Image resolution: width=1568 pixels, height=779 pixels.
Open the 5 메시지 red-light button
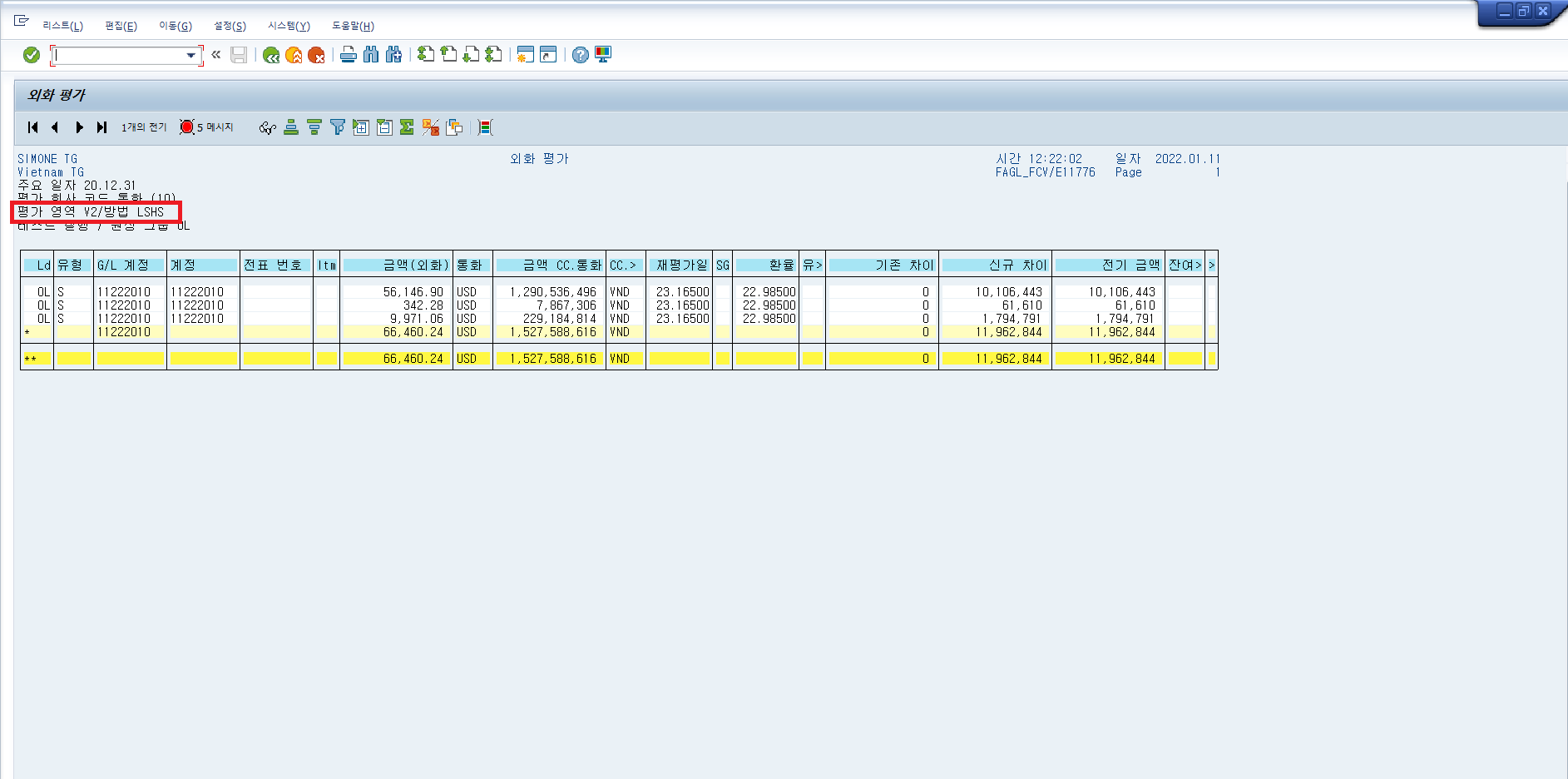point(207,127)
